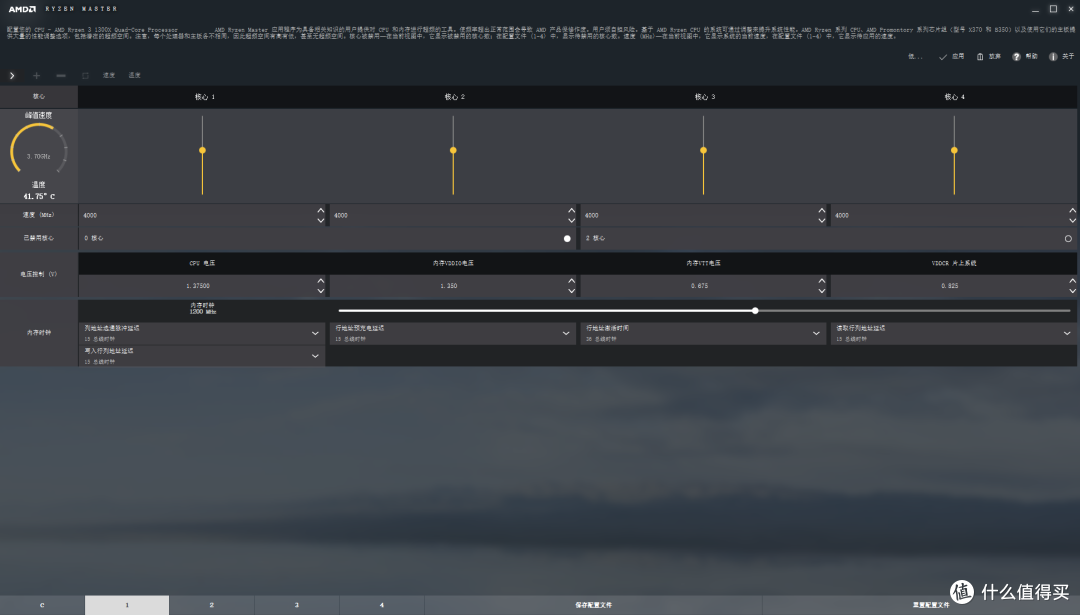Decrease core 1 speed with down arrow
Screen dimensions: 1080x615
321,220
